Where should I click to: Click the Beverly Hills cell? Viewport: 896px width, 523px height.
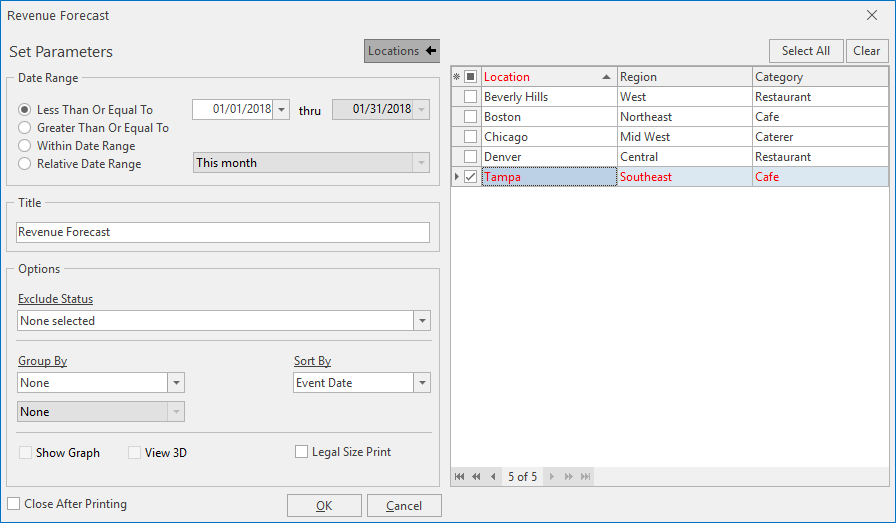pyautogui.click(x=549, y=97)
